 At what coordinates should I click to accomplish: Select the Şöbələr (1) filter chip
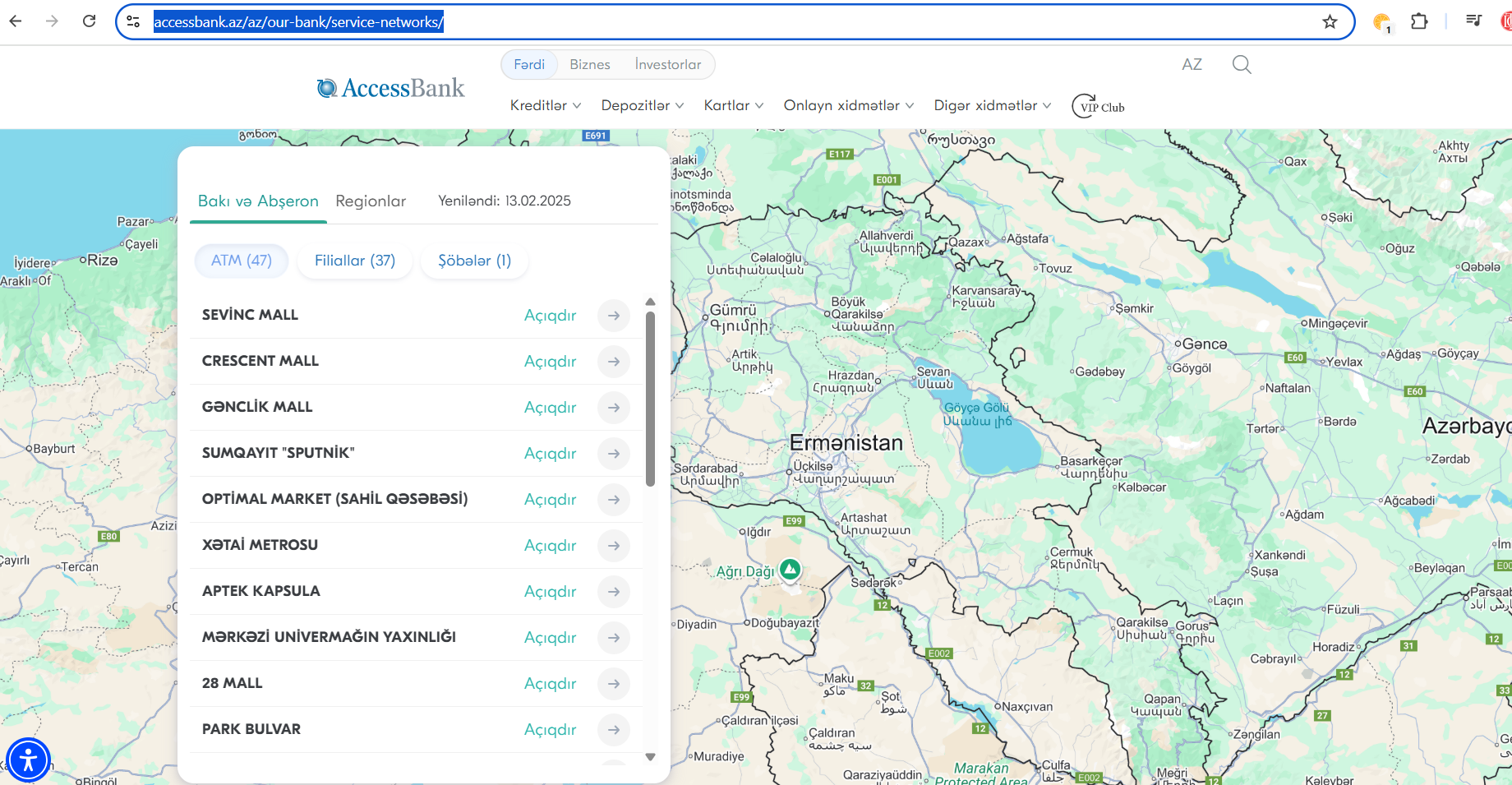474,261
